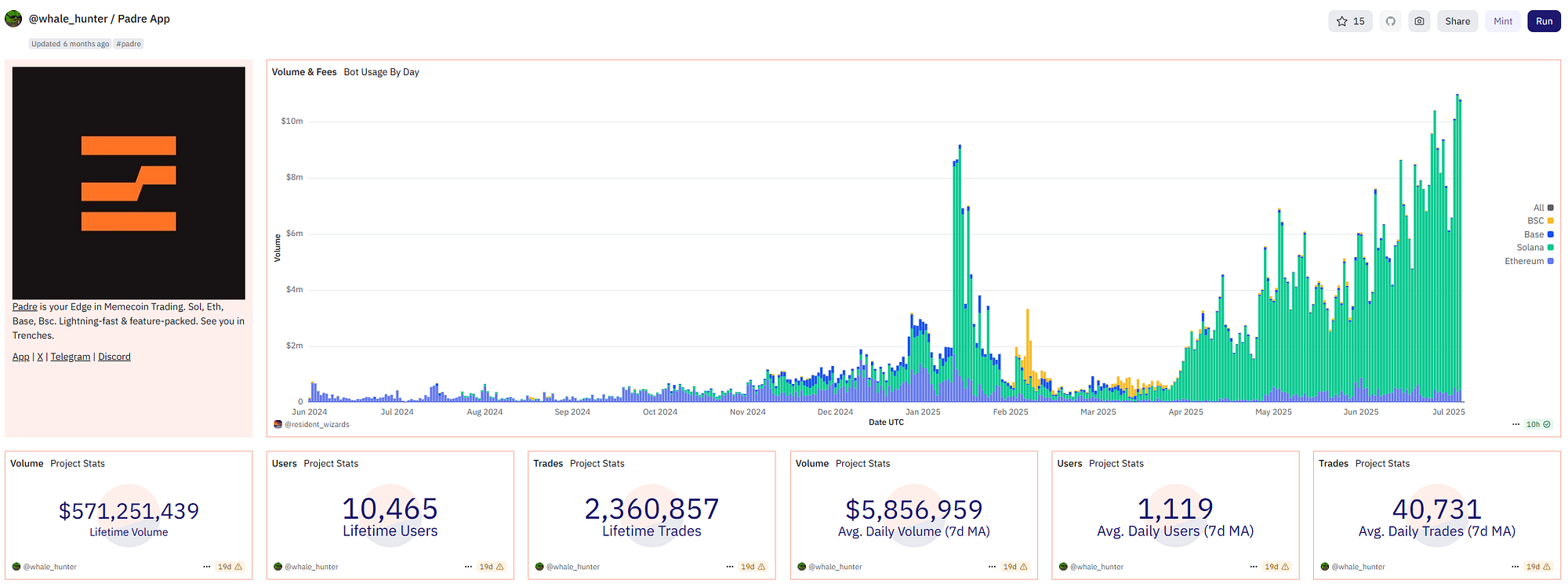Click the 'Updated 6 months ago' label
Image resolution: width=1568 pixels, height=587 pixels.
click(71, 44)
